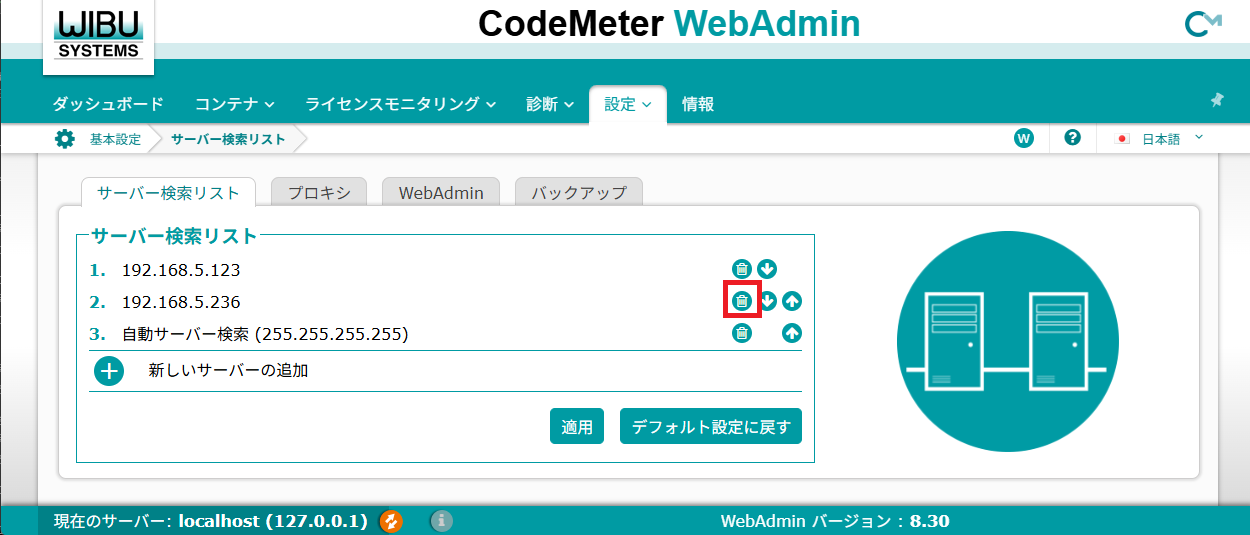Expand the ライセンスモニタリング menu
Image resolution: width=1250 pixels, height=535 pixels.
400,104
